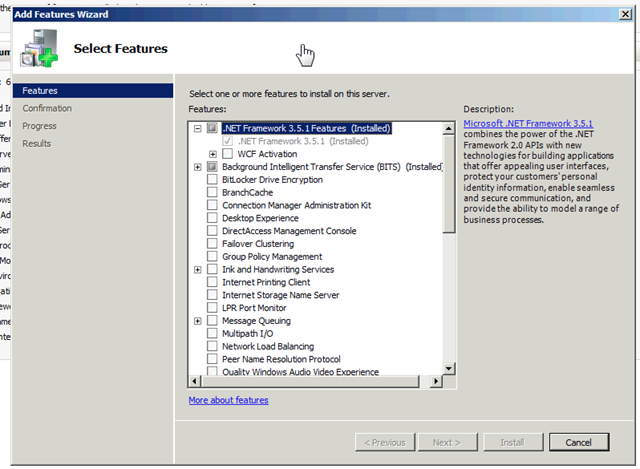Expand the Message Queuing feature
The image size is (640, 469).
198,321
